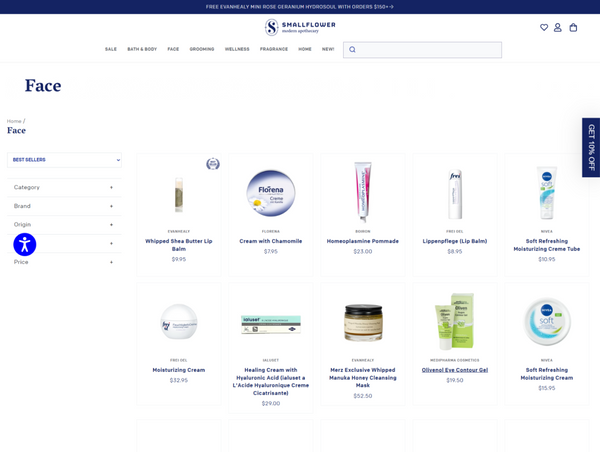Open the Sale menu

pos(111,49)
